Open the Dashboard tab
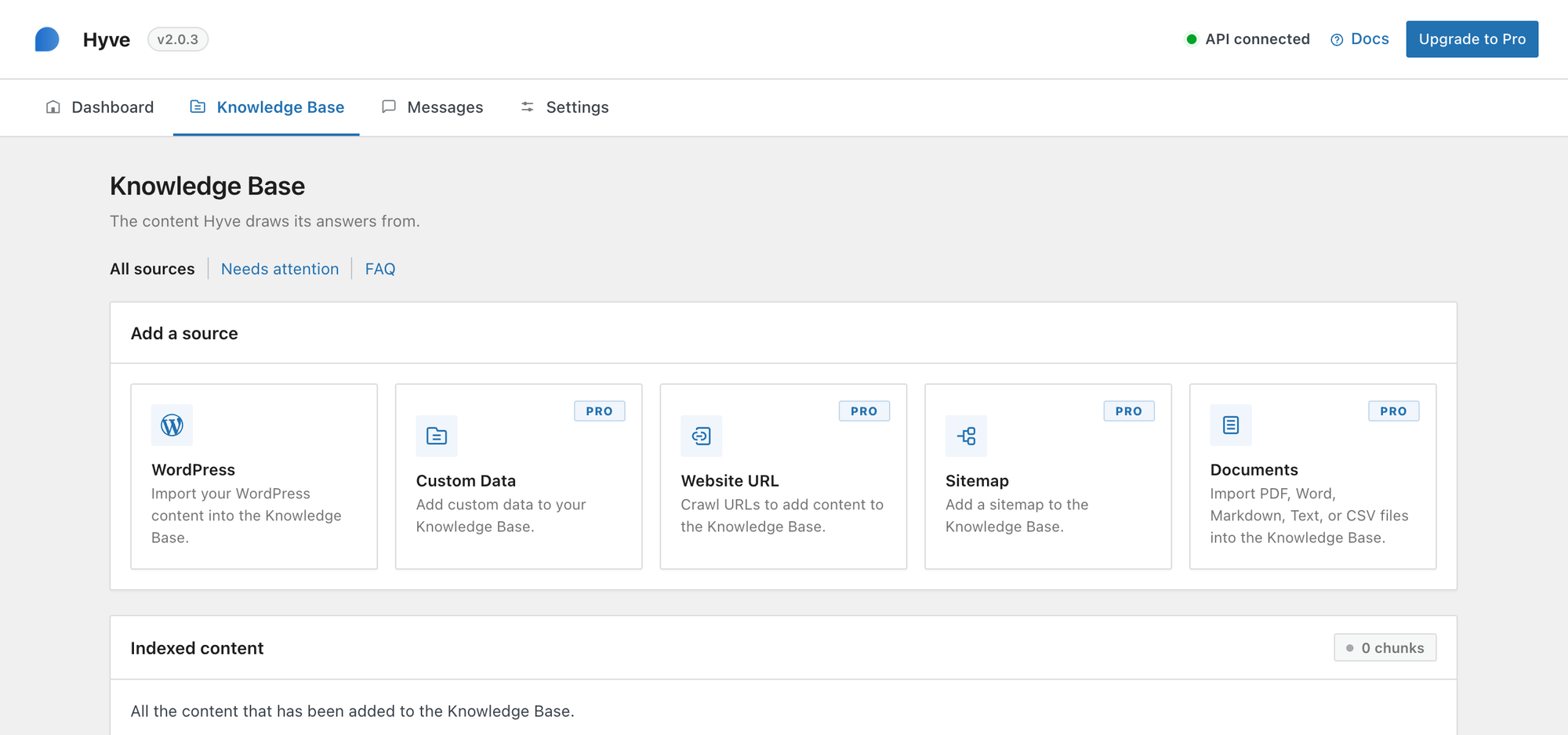Image resolution: width=1568 pixels, height=735 pixels. click(x=100, y=107)
